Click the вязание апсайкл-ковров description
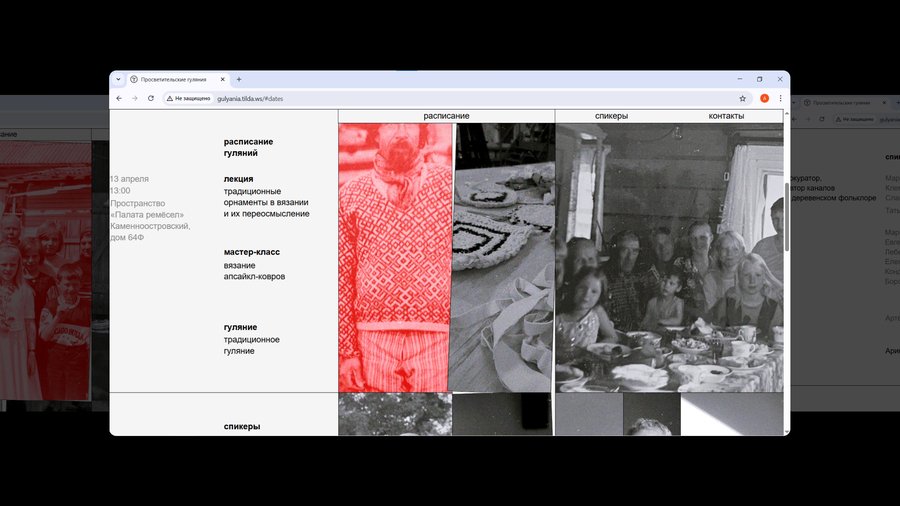The height and width of the screenshot is (506, 900). pos(254,271)
